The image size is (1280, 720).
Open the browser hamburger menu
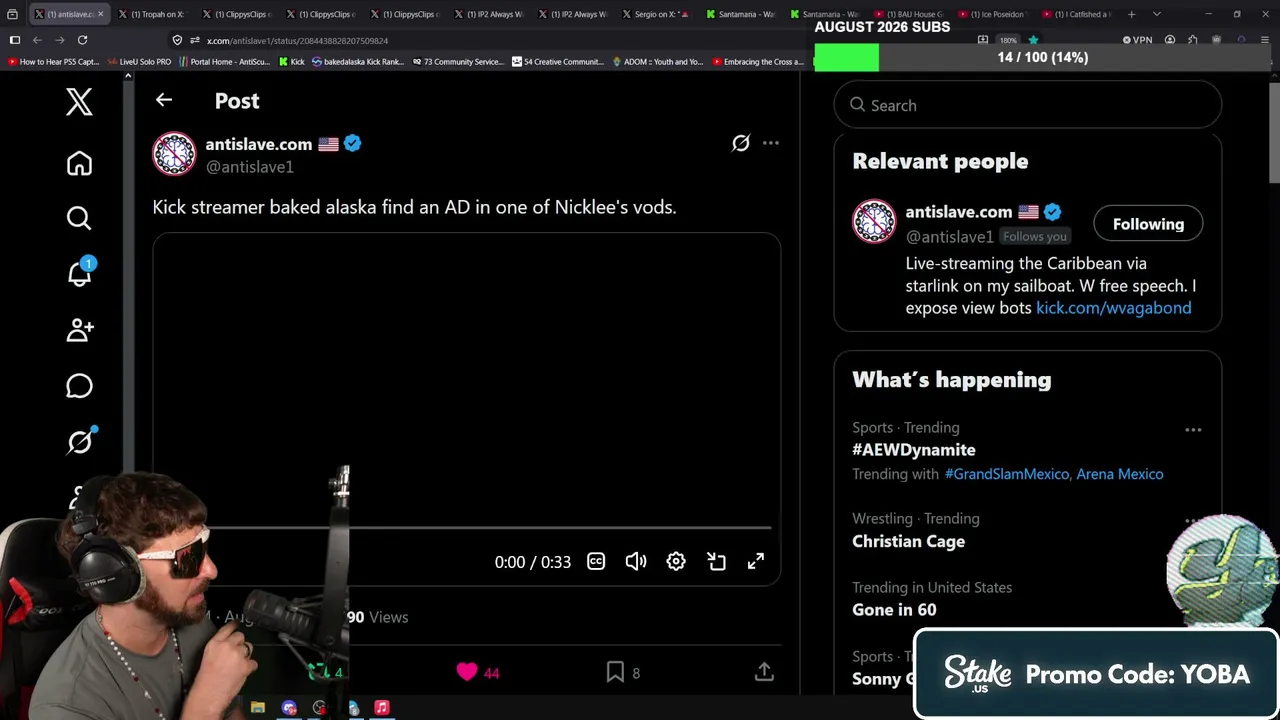[x=1266, y=40]
